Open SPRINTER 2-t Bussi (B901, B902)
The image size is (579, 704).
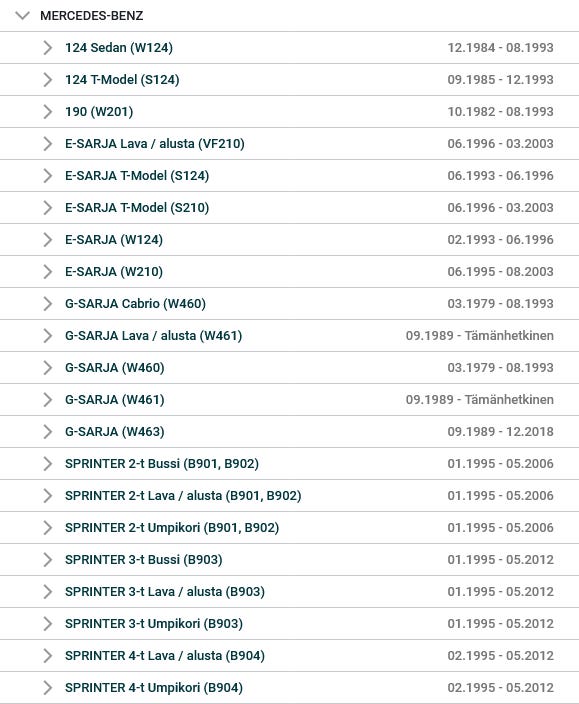pyautogui.click(x=162, y=464)
